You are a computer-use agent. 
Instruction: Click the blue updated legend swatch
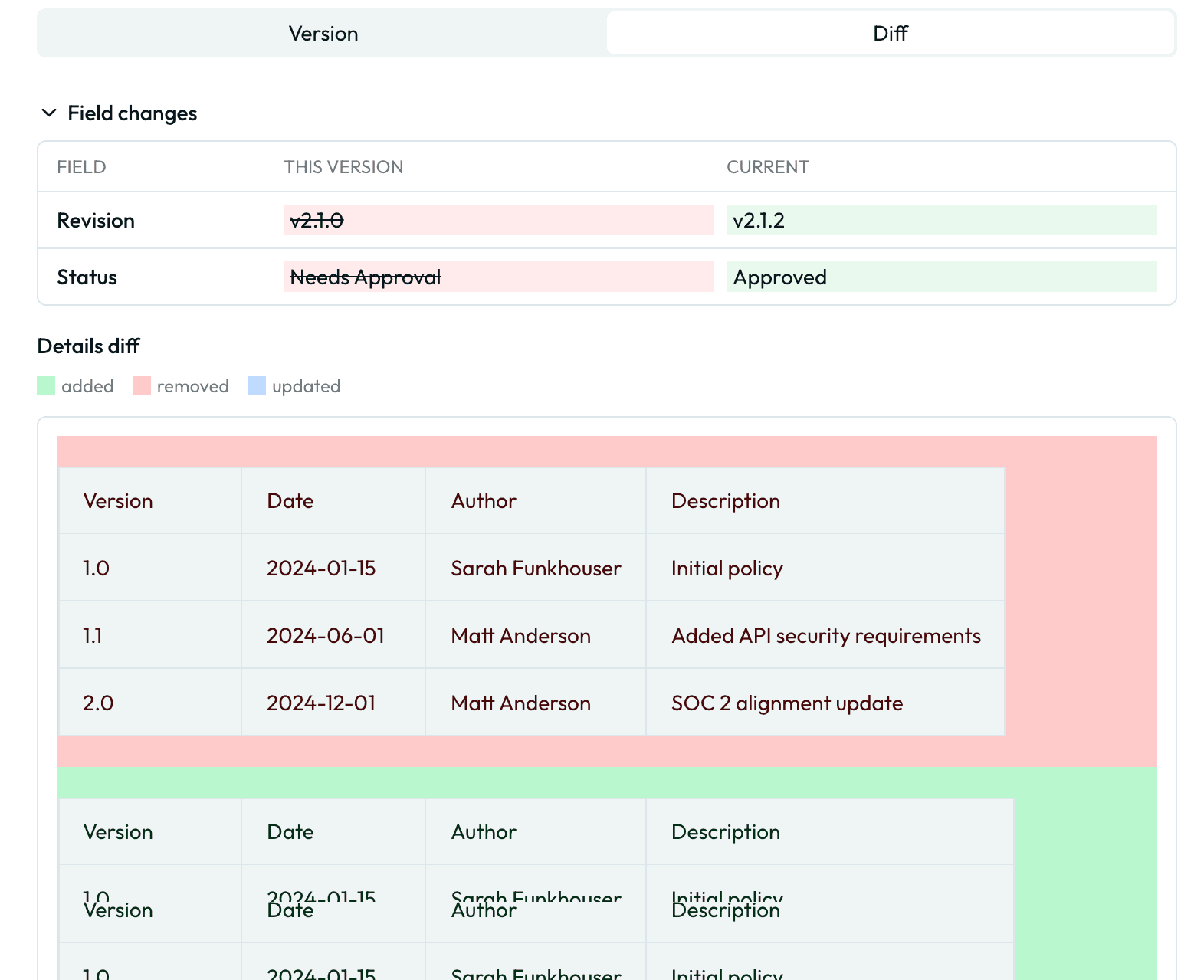(x=257, y=385)
